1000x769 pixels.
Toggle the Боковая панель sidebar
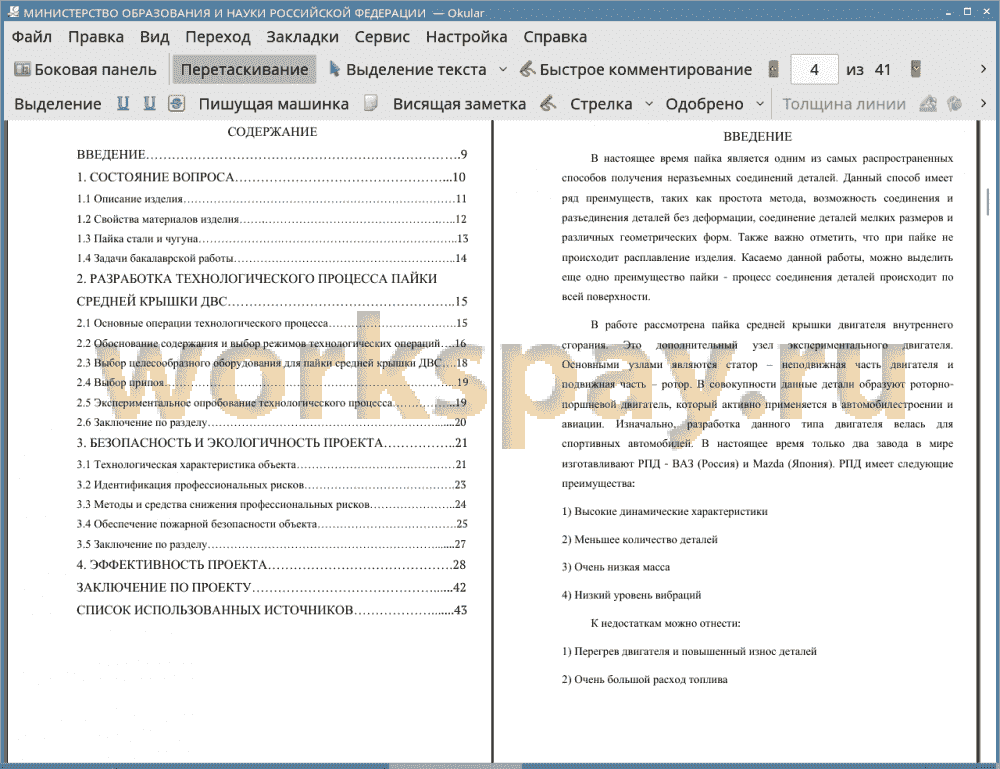coord(85,69)
